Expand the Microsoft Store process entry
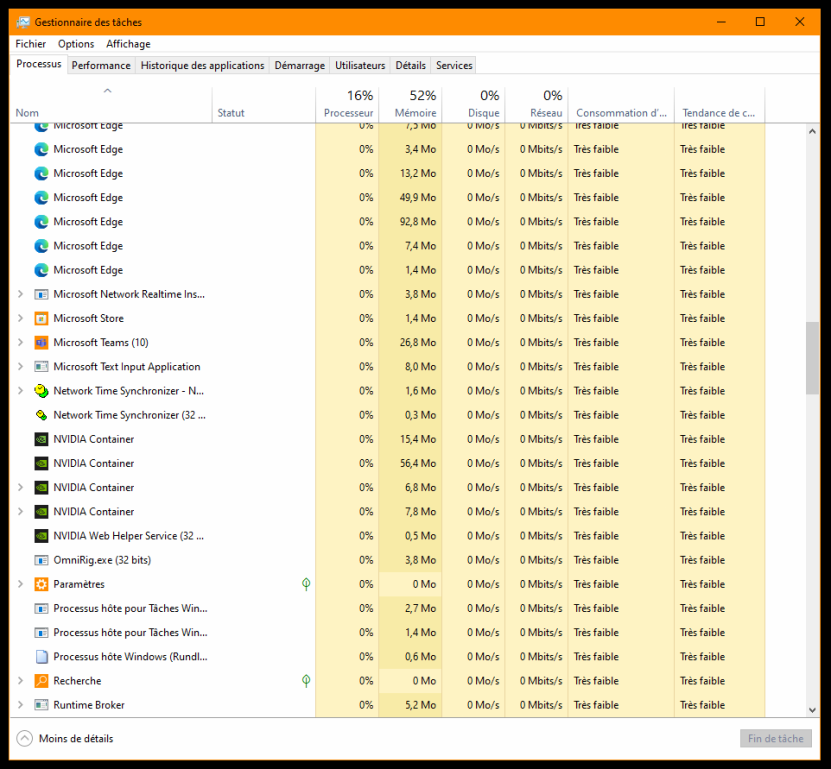The image size is (831, 769). 20,319
